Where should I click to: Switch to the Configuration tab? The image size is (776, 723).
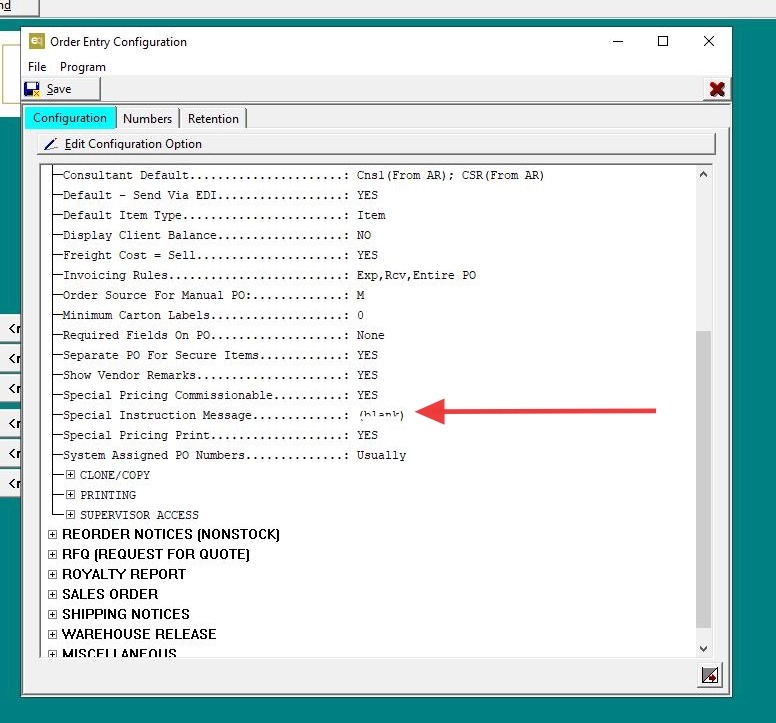[x=70, y=118]
